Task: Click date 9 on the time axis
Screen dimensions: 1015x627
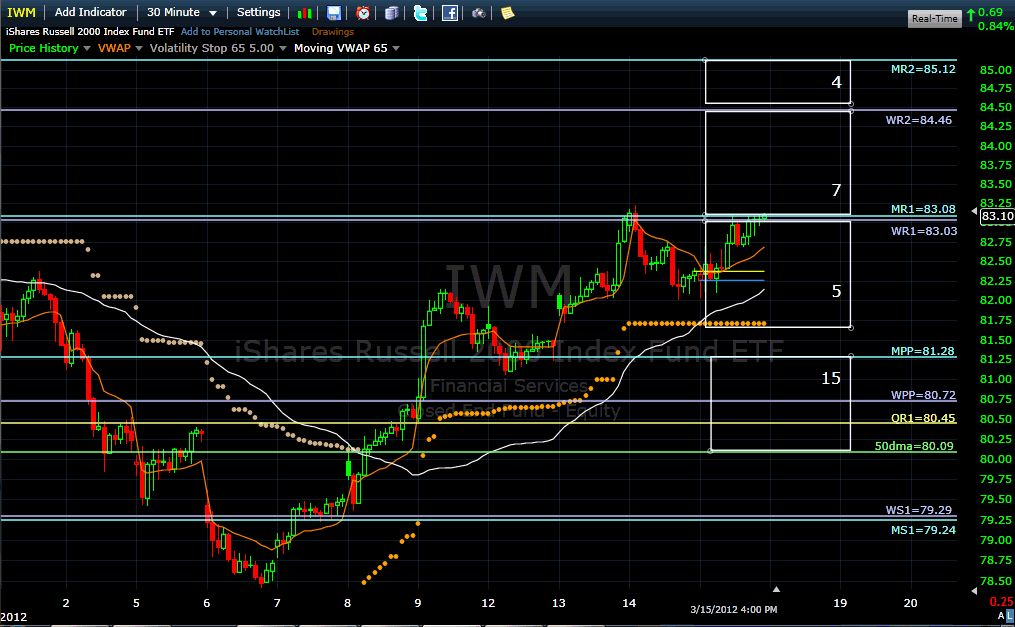Action: [x=418, y=603]
